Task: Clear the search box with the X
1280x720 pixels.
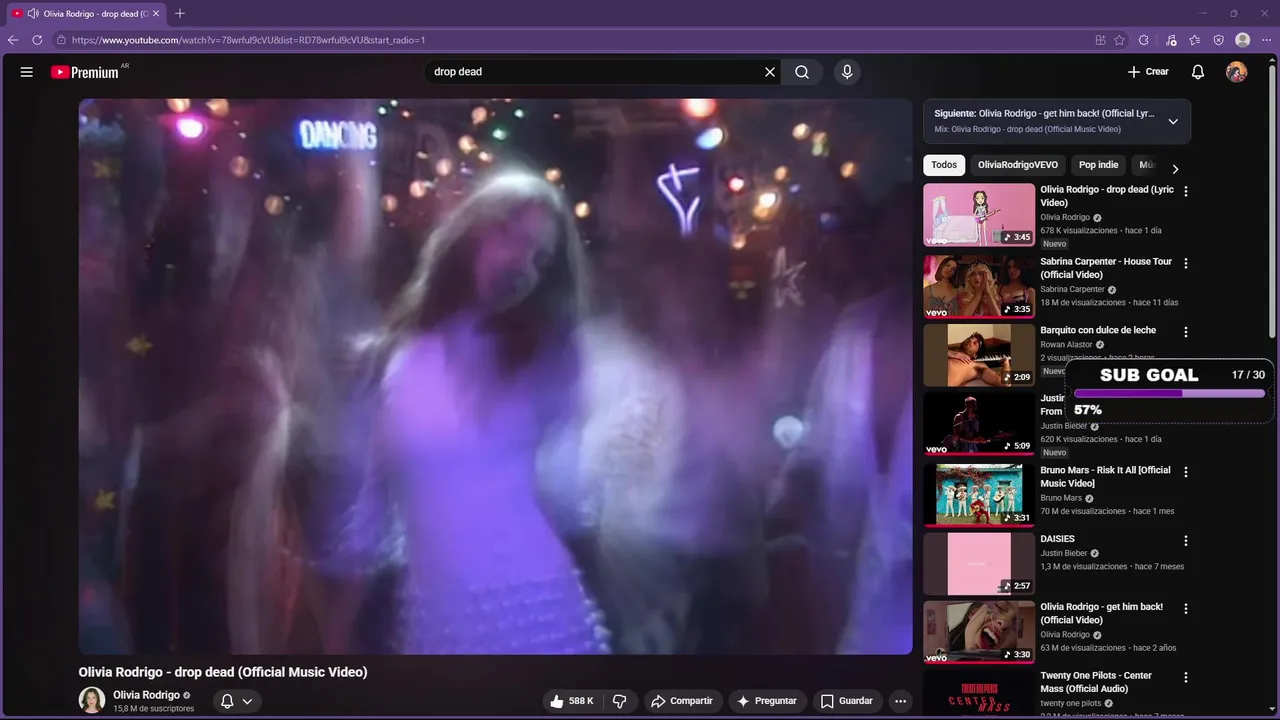Action: 770,72
